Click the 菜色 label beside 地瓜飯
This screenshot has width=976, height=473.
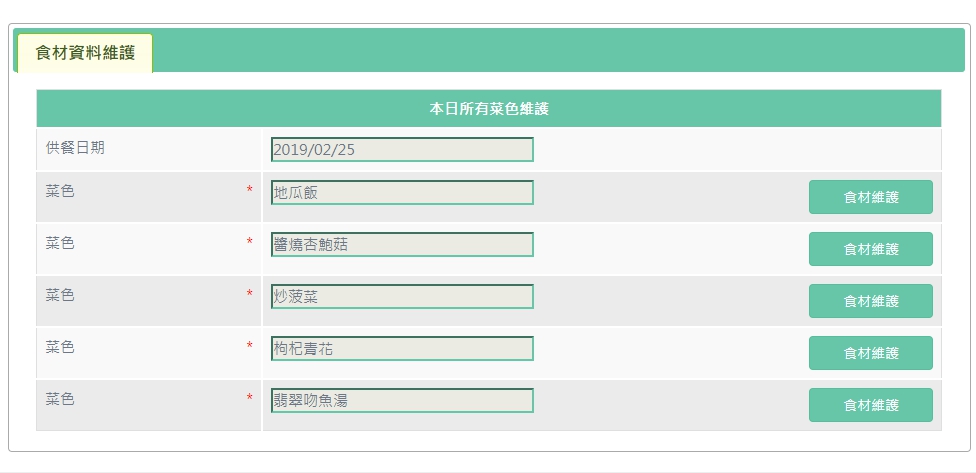(x=60, y=191)
